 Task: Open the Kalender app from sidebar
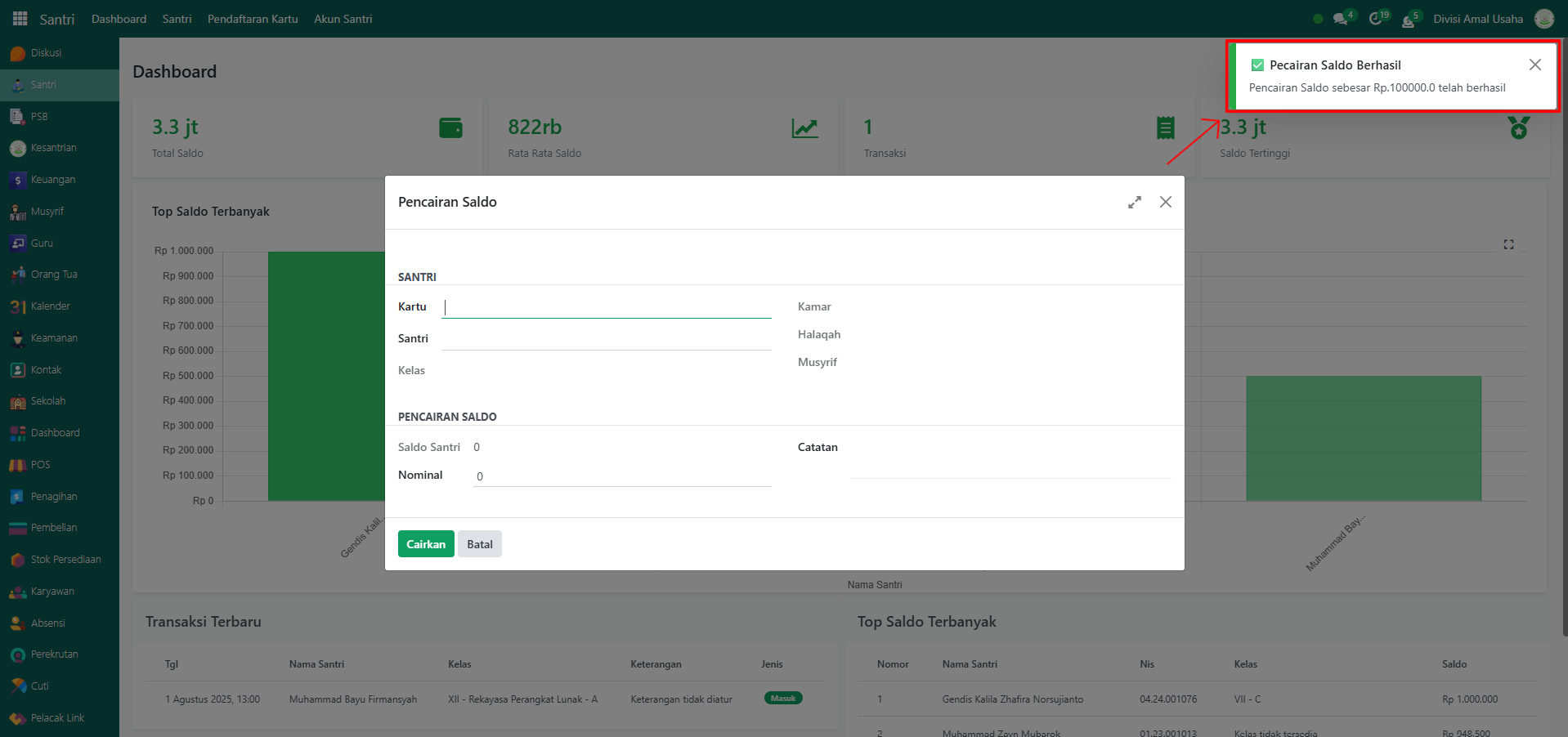(x=50, y=306)
